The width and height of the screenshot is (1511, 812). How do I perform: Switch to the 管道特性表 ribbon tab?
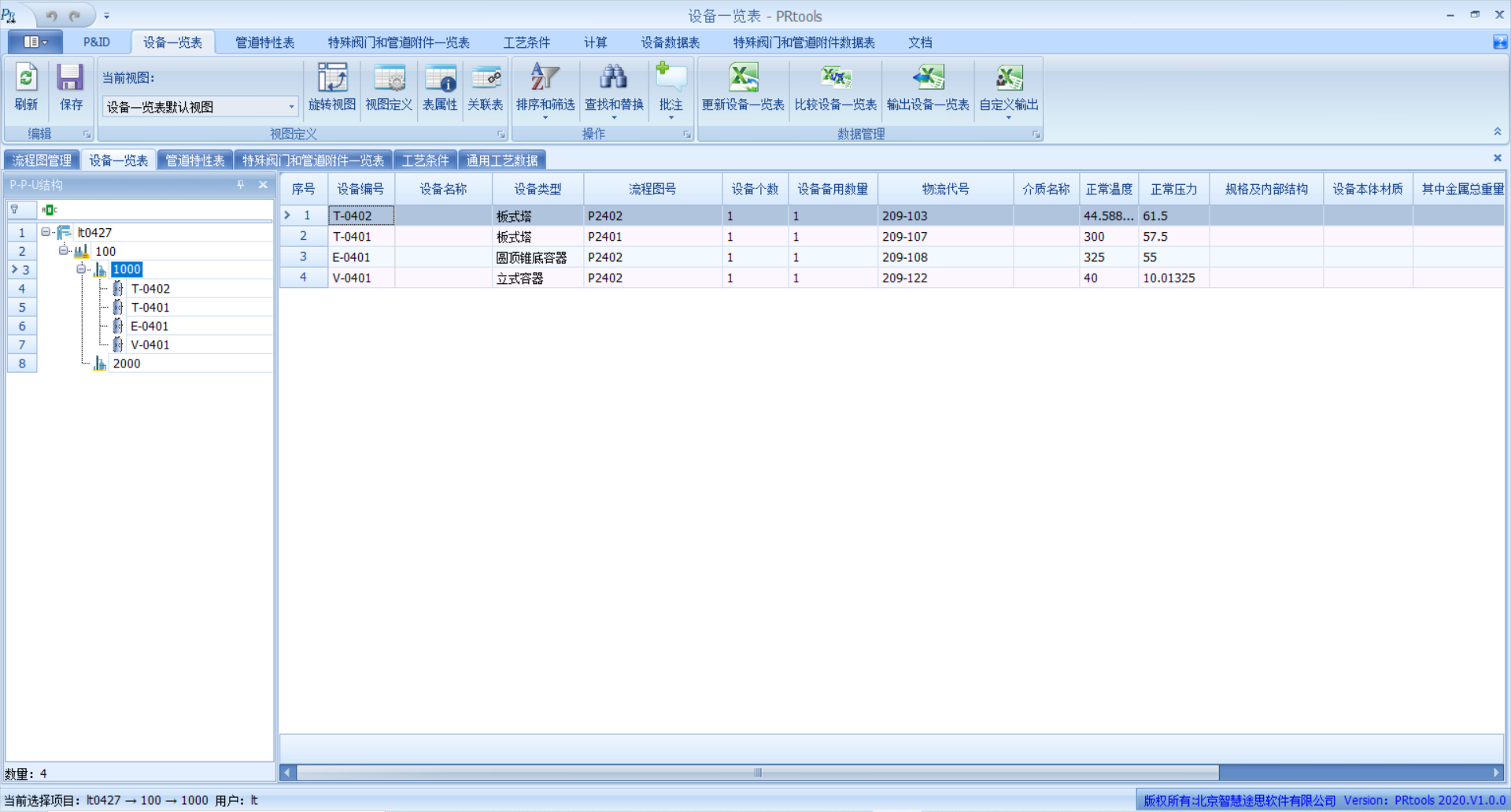(x=264, y=42)
